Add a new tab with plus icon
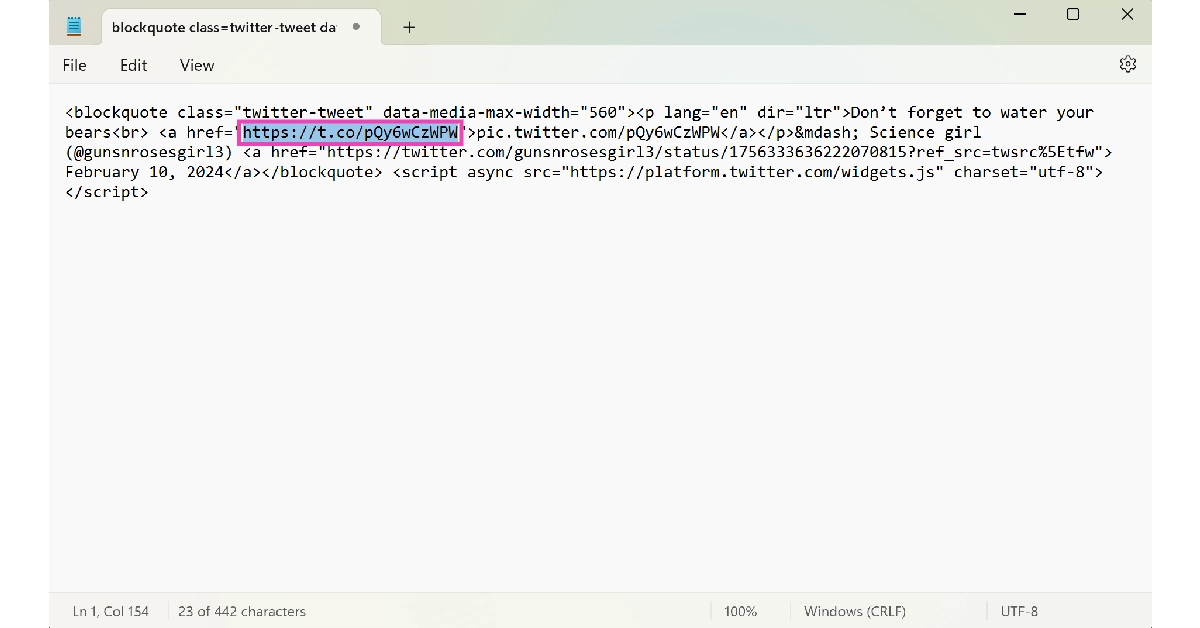 tap(408, 27)
